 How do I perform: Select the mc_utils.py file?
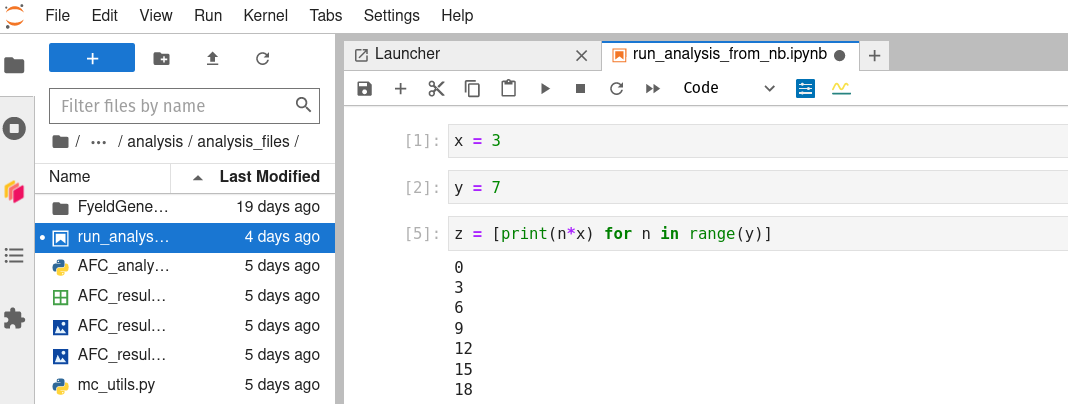click(x=185, y=385)
